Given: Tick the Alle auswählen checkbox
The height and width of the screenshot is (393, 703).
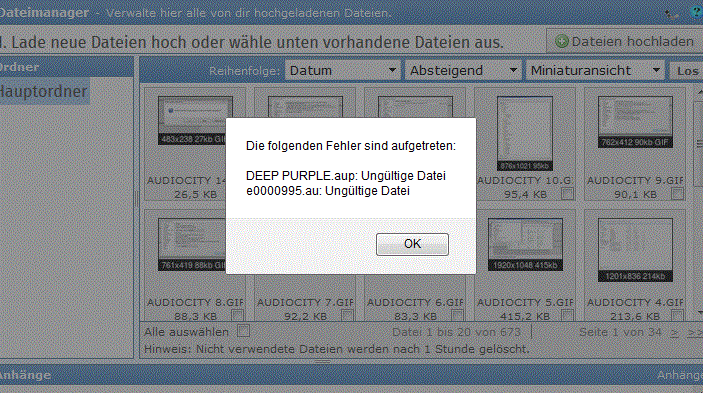Looking at the screenshot, I should (243, 331).
